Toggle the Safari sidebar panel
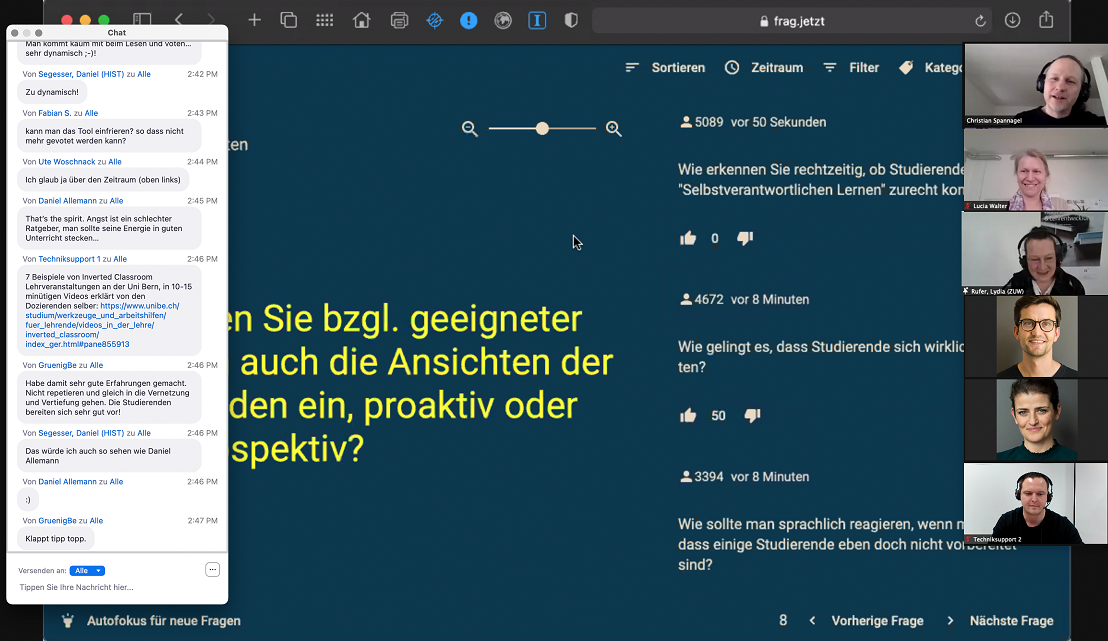This screenshot has width=1108, height=641. (142, 20)
